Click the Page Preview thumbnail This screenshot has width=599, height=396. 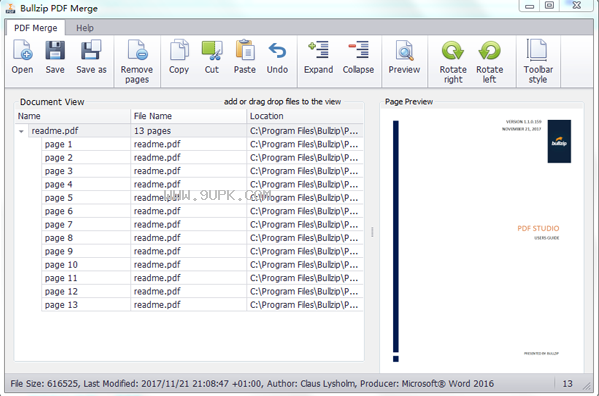[482, 240]
